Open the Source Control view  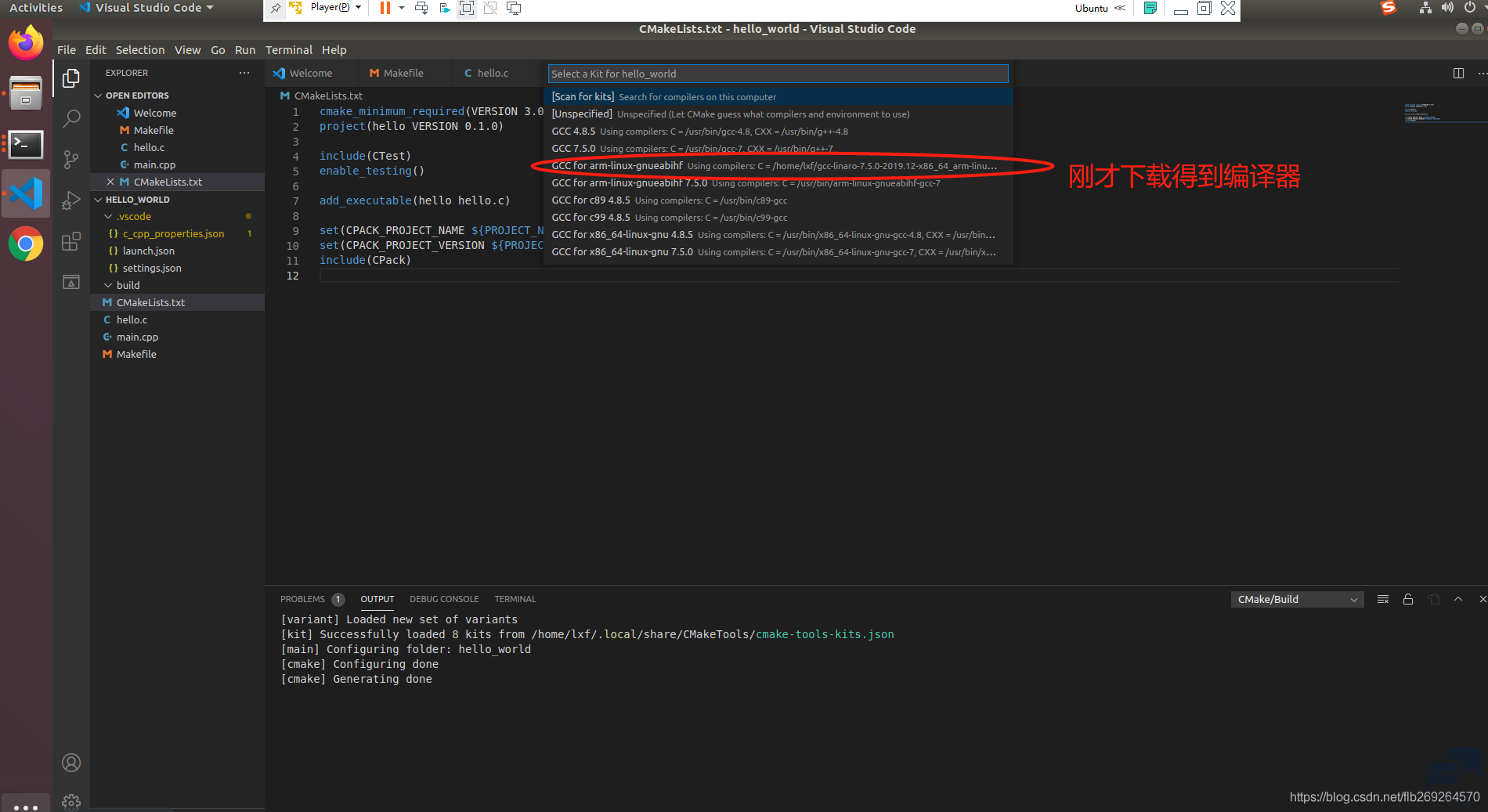(x=71, y=160)
